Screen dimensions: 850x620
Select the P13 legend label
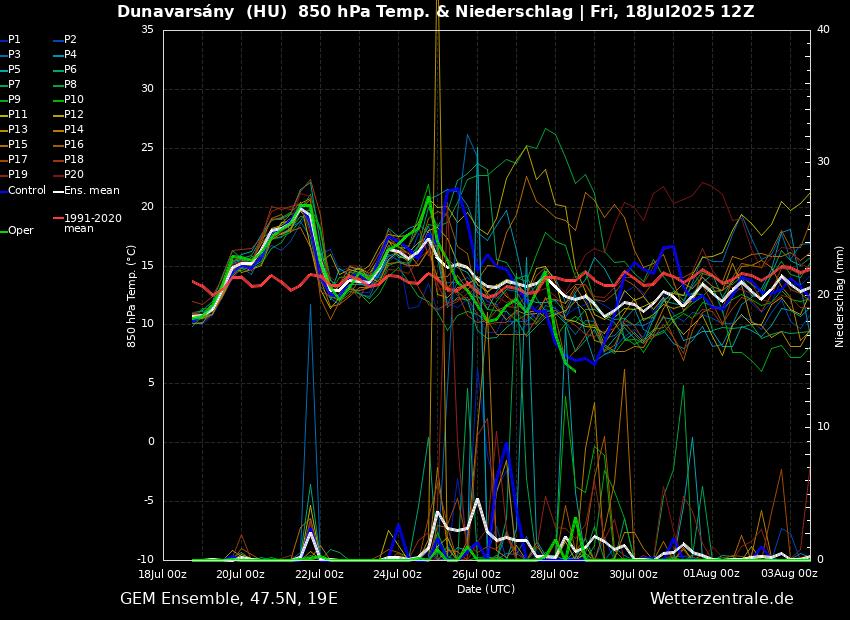tap(17, 130)
